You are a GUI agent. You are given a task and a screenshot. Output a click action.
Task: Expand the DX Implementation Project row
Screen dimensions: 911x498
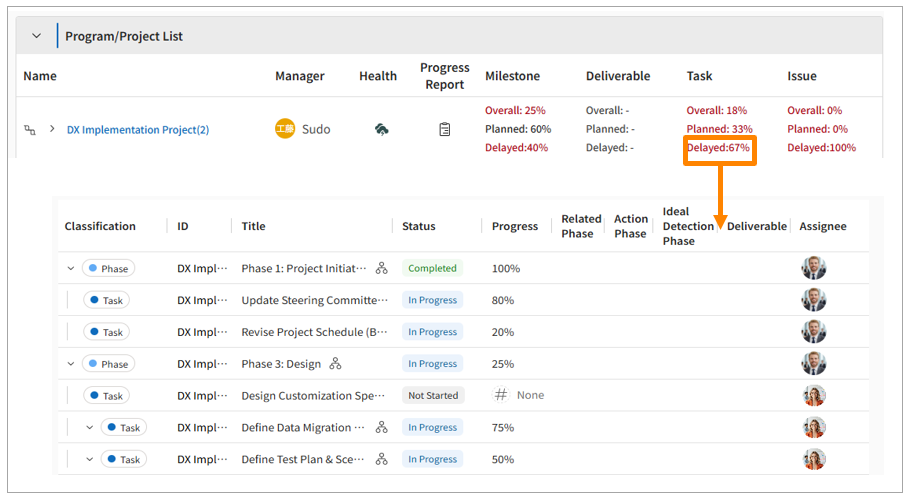52,129
